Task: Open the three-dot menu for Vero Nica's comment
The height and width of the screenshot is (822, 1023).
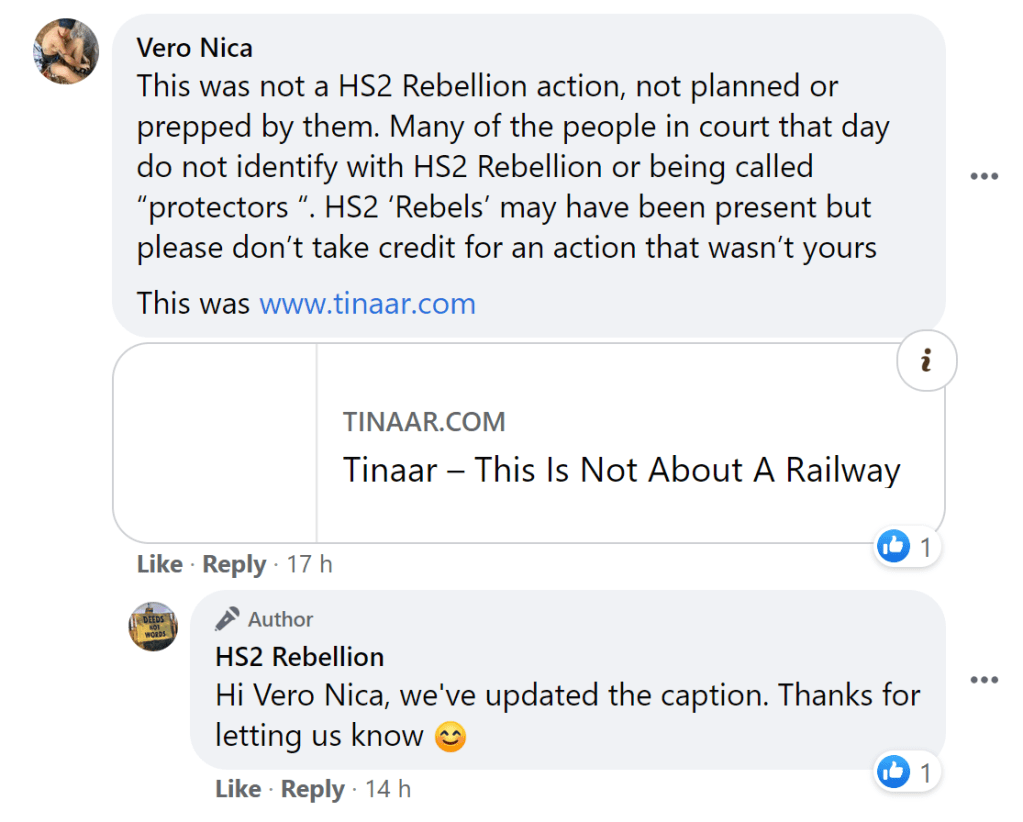Action: tap(984, 177)
